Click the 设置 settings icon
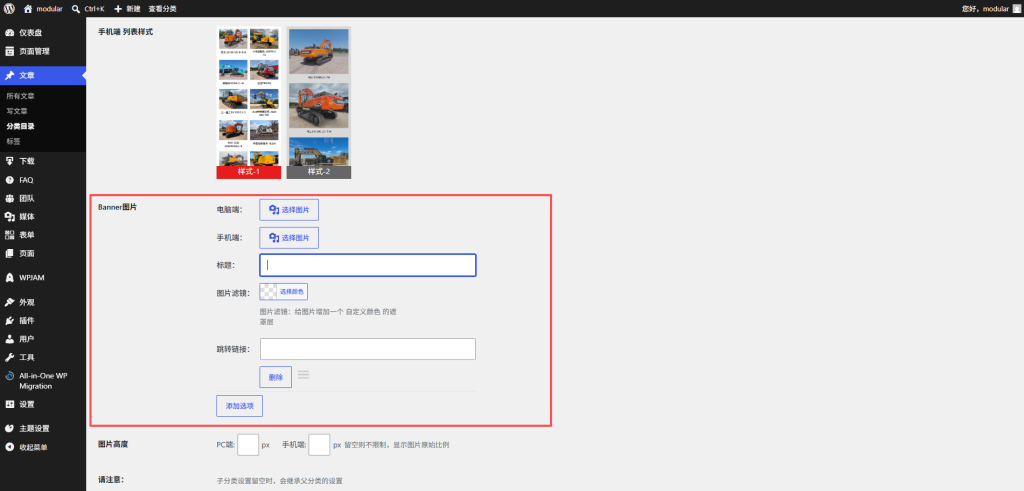Viewport: 1024px width, 491px height. point(9,404)
